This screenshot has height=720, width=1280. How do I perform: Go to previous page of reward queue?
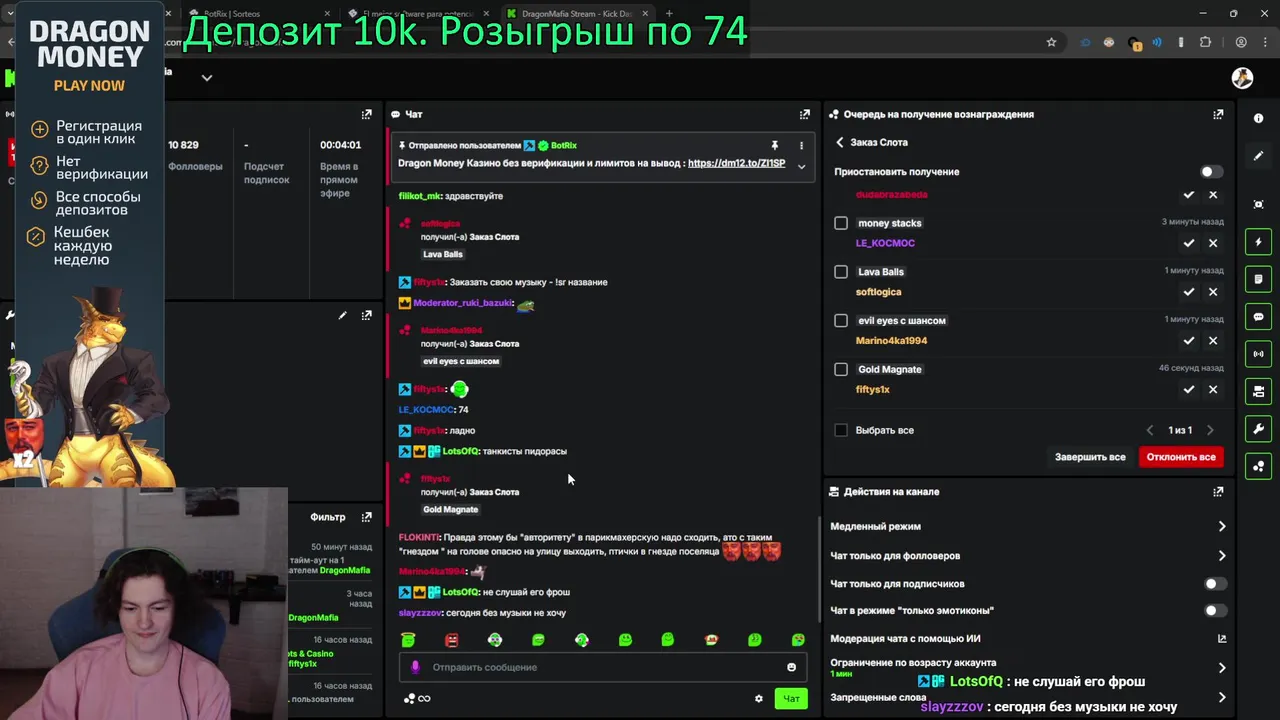[1150, 430]
